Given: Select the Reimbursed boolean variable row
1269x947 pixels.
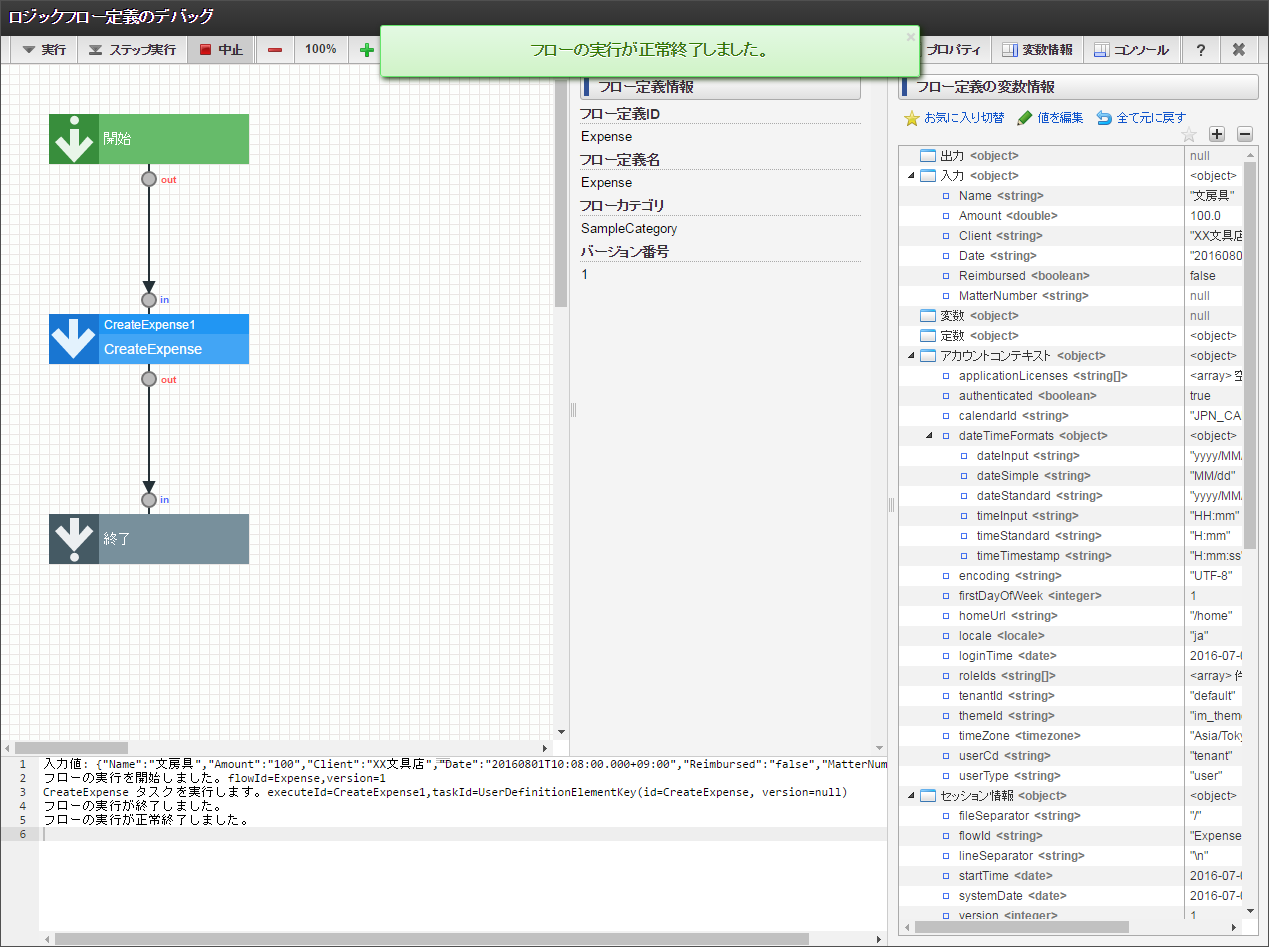Looking at the screenshot, I should pos(1071,276).
